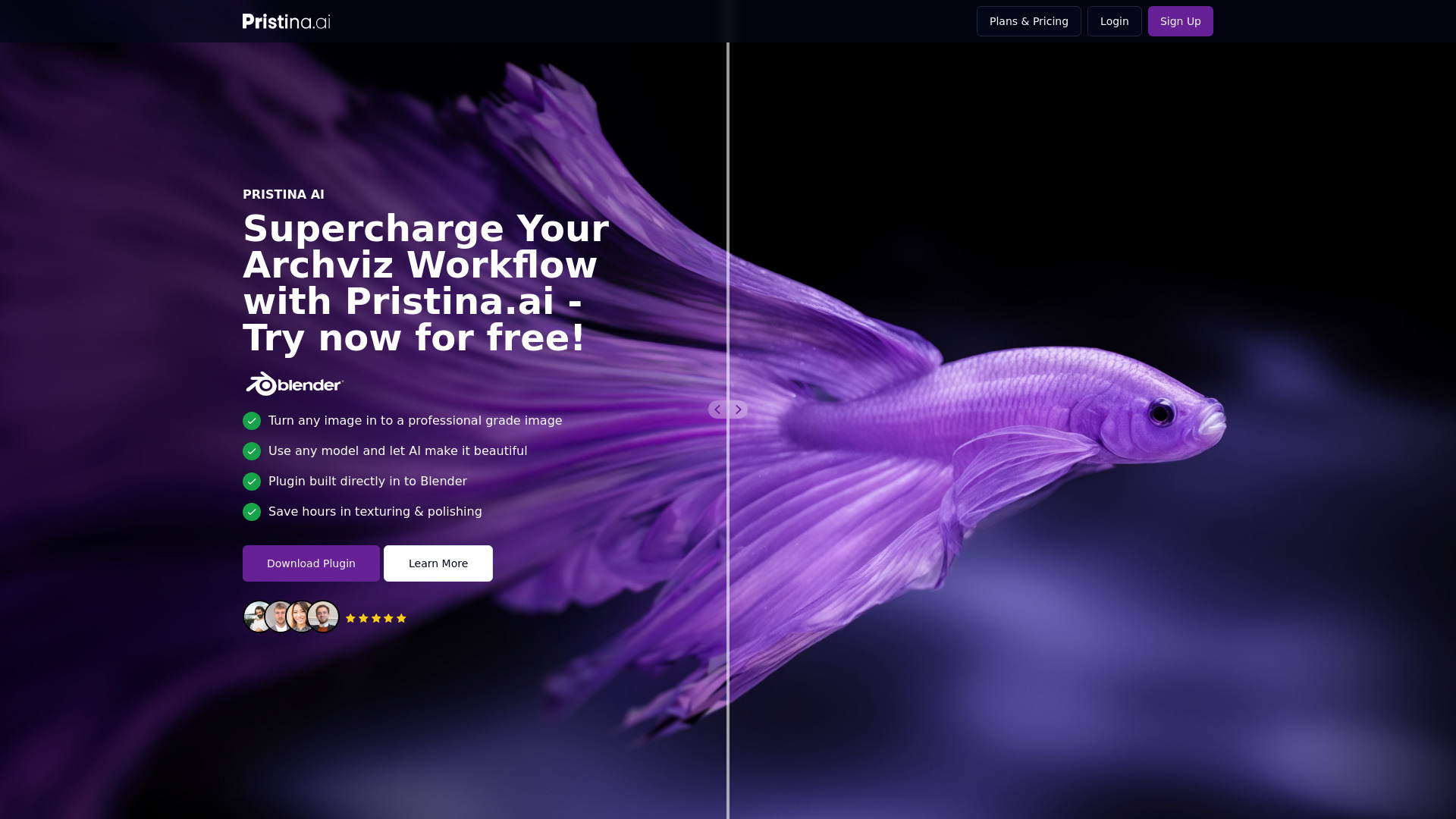This screenshot has height=819, width=1456.
Task: Click the fourth star rating icon
Action: 388,618
